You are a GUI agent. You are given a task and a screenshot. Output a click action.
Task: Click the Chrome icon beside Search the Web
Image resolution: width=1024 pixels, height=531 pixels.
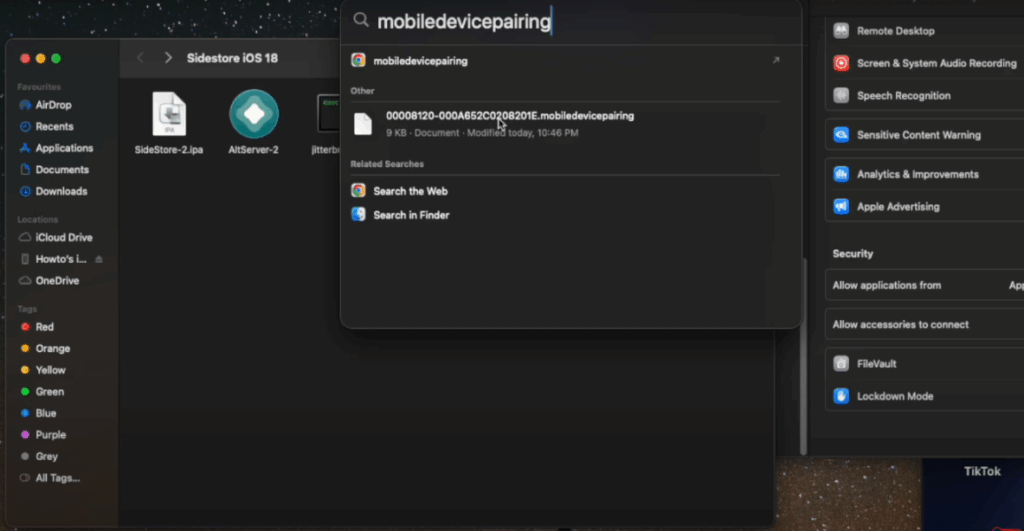pos(359,190)
